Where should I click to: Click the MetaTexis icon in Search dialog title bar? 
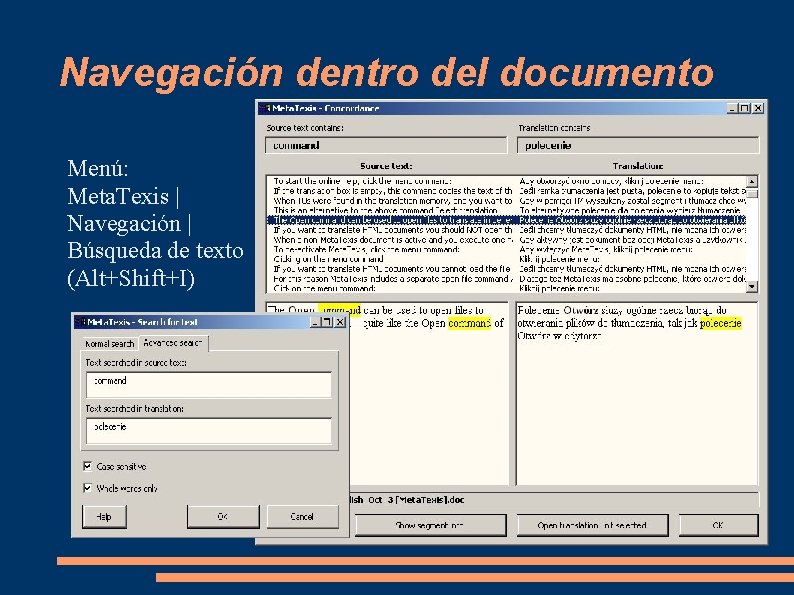[x=80, y=322]
